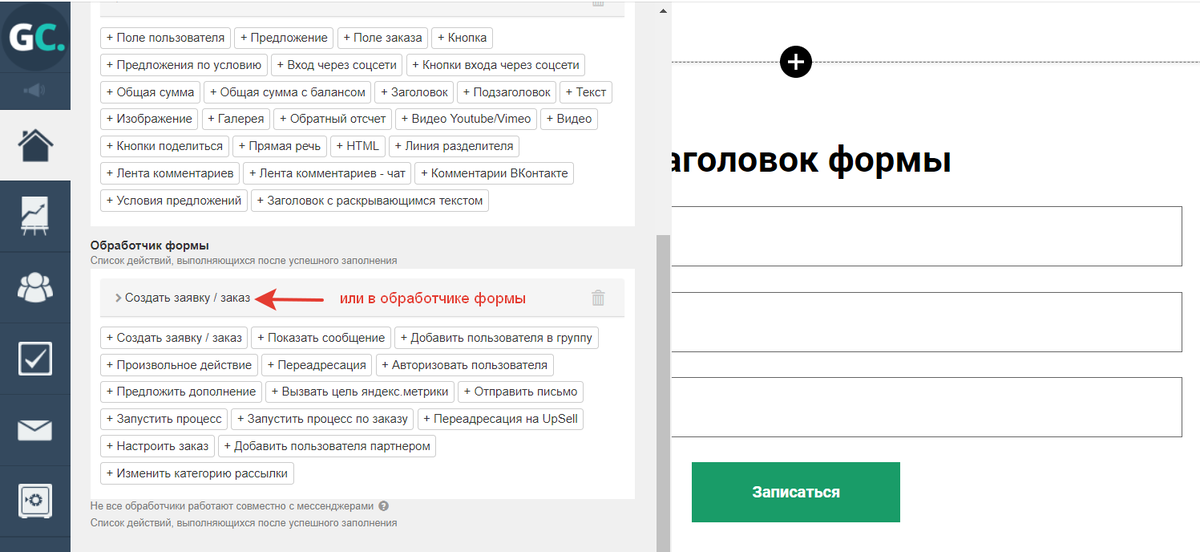The width and height of the screenshot is (1200, 552).
Task: Open the home section in sidebar
Action: (35, 146)
